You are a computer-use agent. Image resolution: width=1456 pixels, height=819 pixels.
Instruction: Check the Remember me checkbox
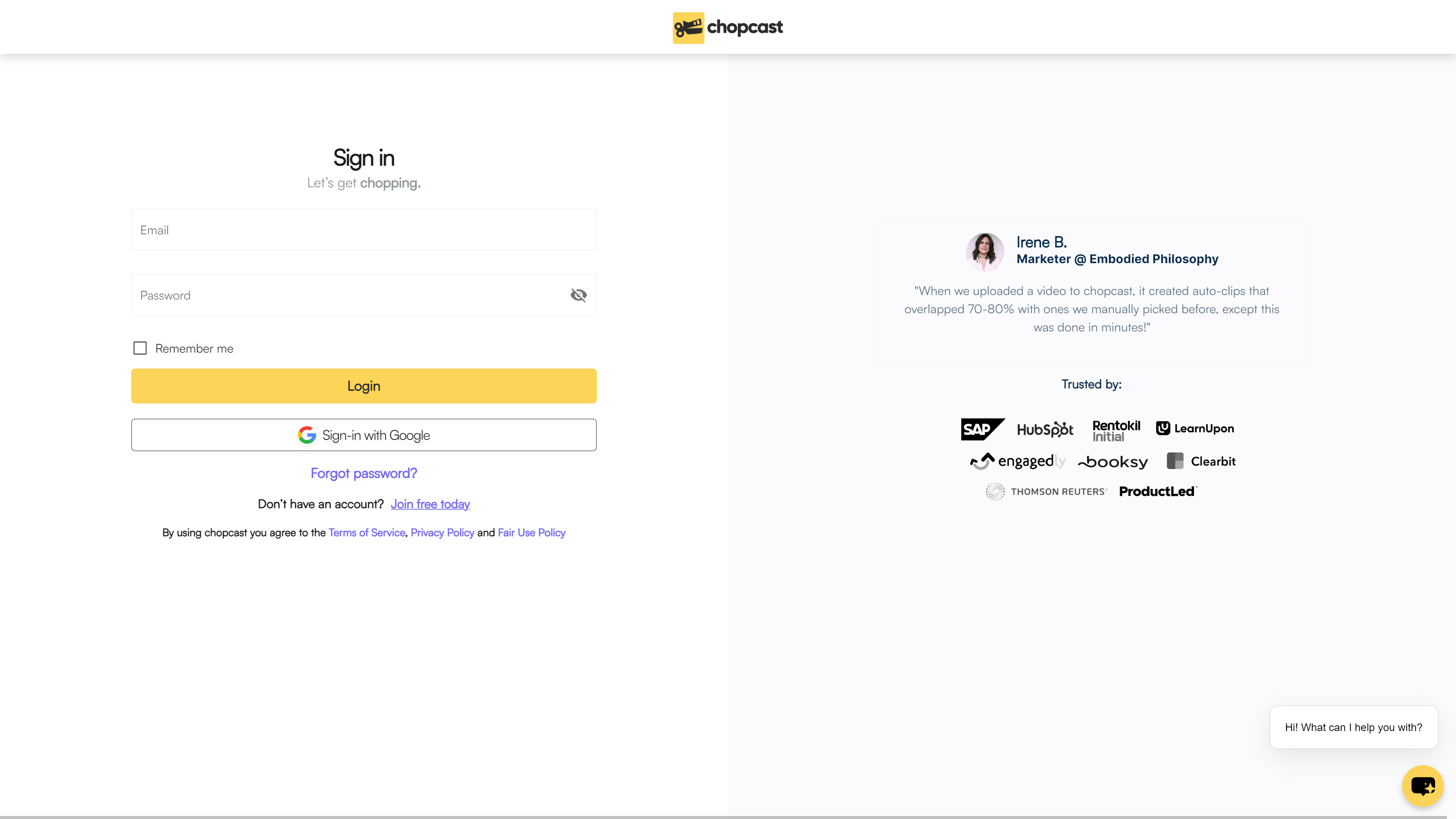click(140, 348)
